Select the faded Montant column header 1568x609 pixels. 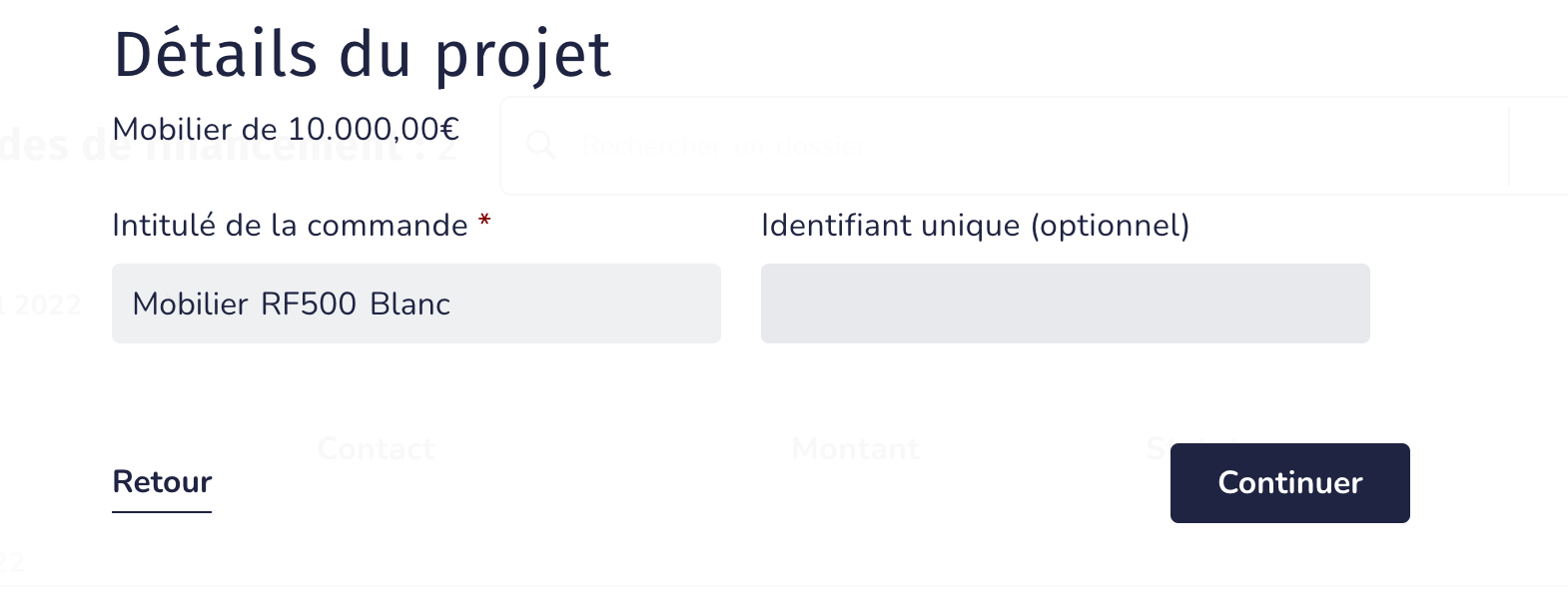[855, 449]
